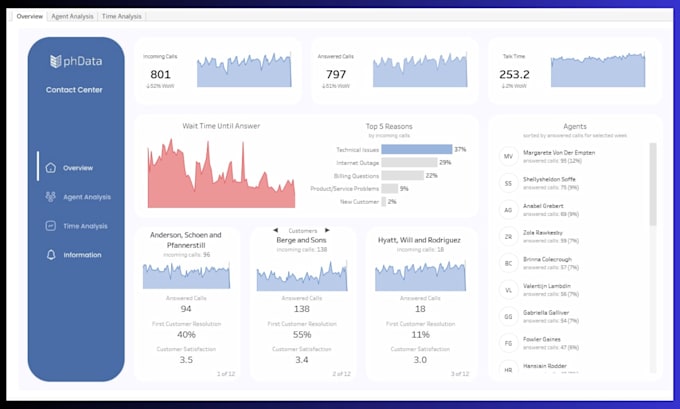Click the red Wait Time Until Answer chart
The image size is (680, 409).
(221, 173)
